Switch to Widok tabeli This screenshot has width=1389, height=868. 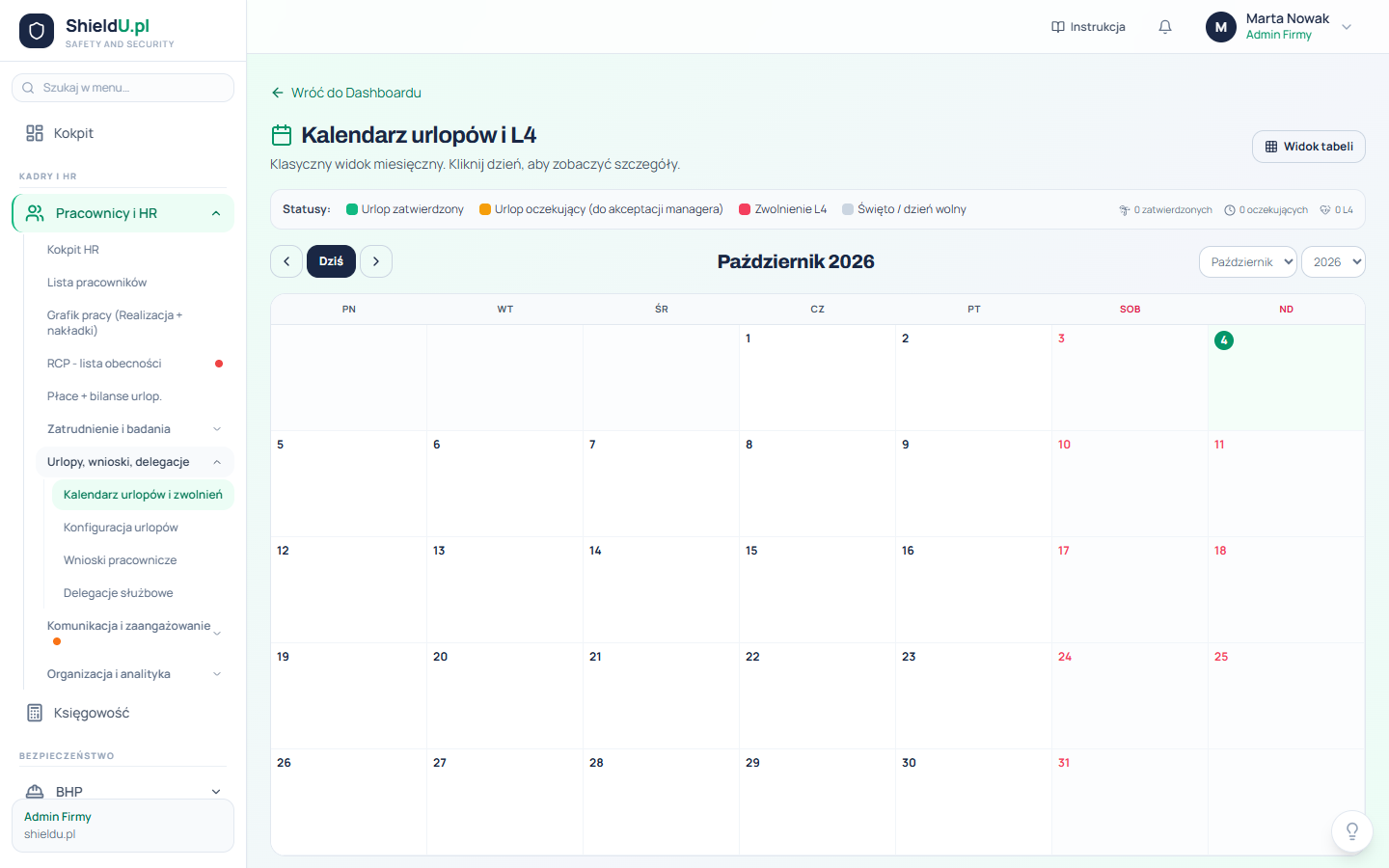[1308, 147]
